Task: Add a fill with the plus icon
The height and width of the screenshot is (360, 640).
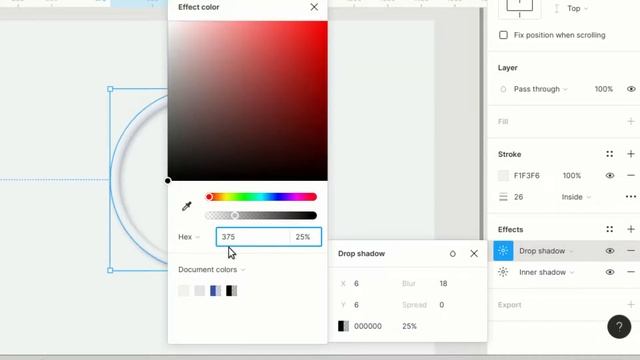Action: click(x=631, y=122)
